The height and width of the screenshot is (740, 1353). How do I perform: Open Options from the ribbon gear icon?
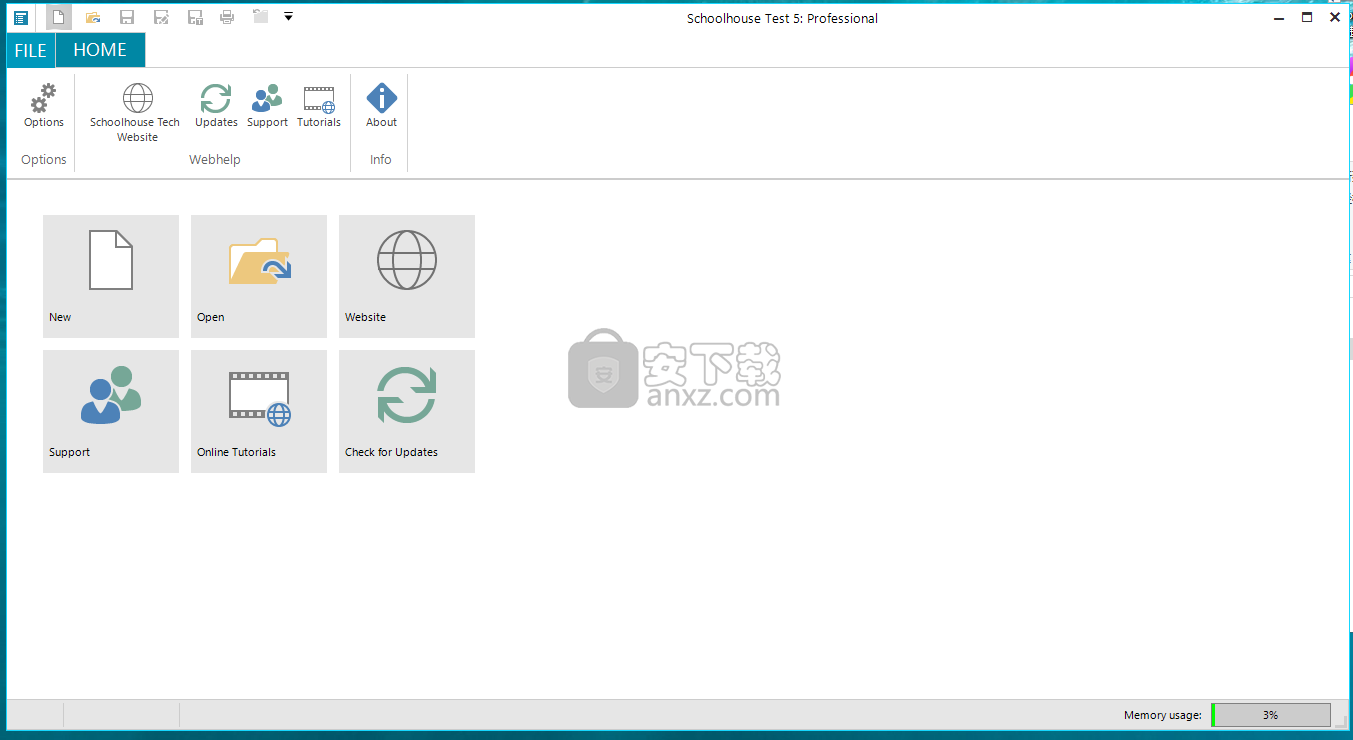(44, 106)
